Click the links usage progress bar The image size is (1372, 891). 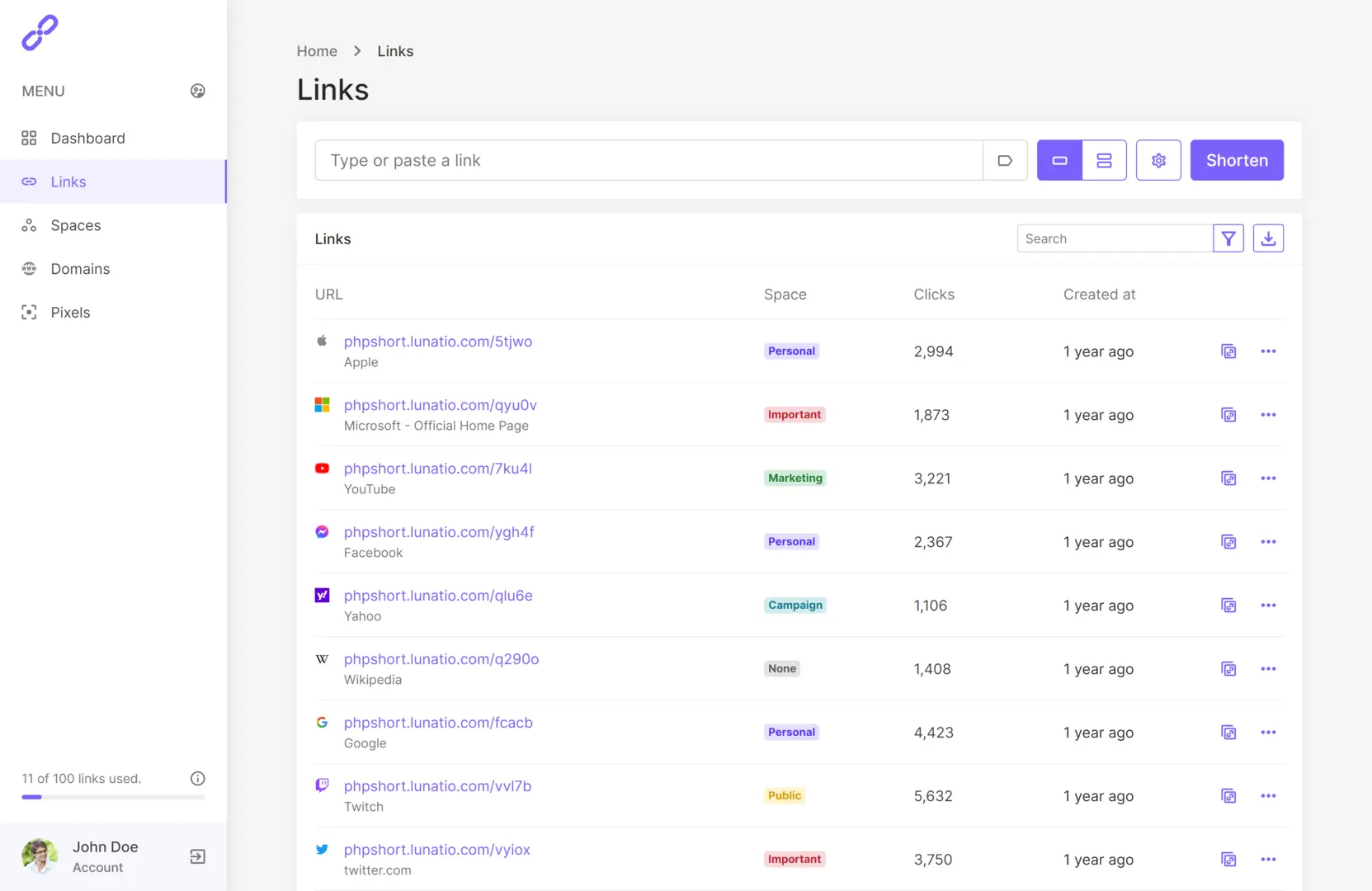click(x=113, y=797)
